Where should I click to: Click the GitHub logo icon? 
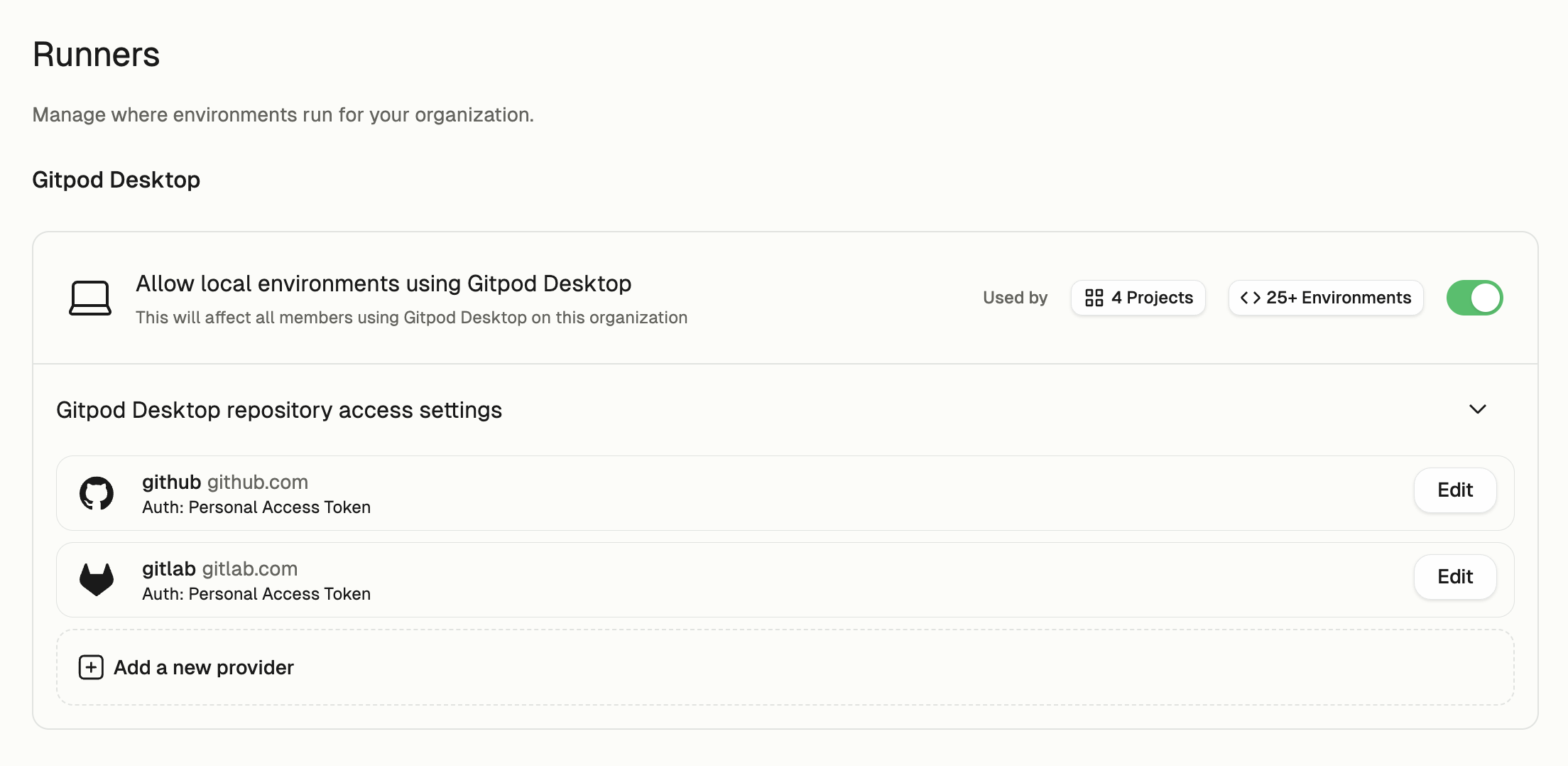97,493
